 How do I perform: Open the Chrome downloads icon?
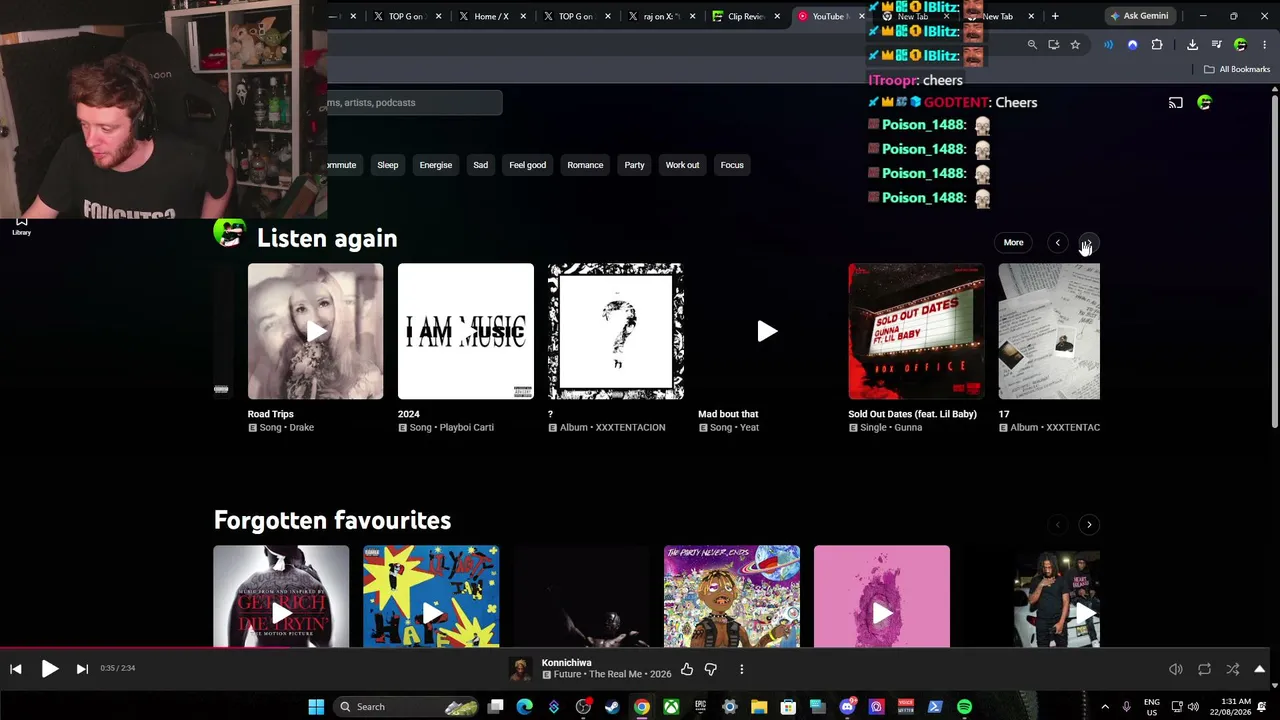pyautogui.click(x=1192, y=45)
